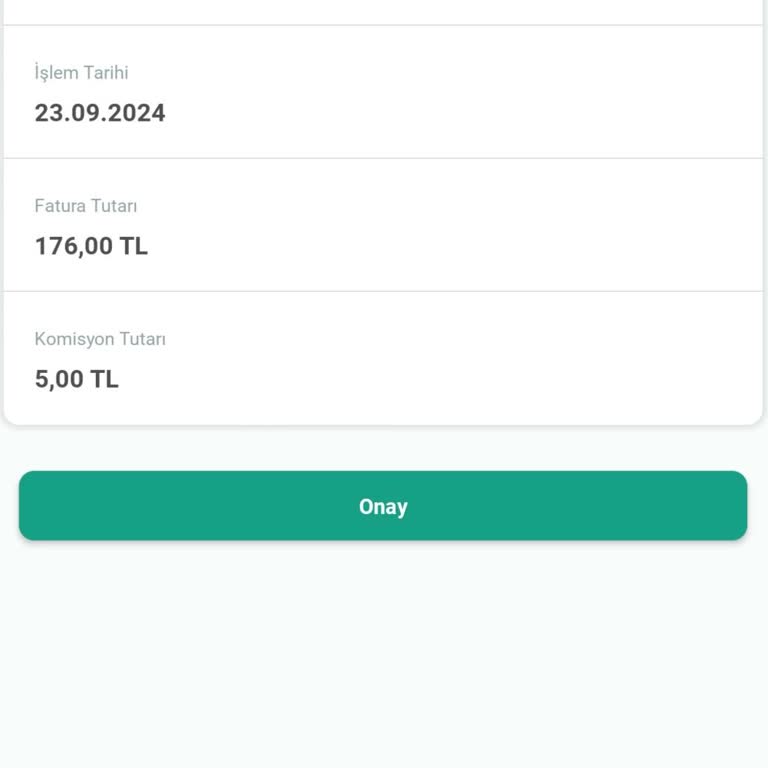Click the TL unit after 176,00
The width and height of the screenshot is (768, 768).
134,246
